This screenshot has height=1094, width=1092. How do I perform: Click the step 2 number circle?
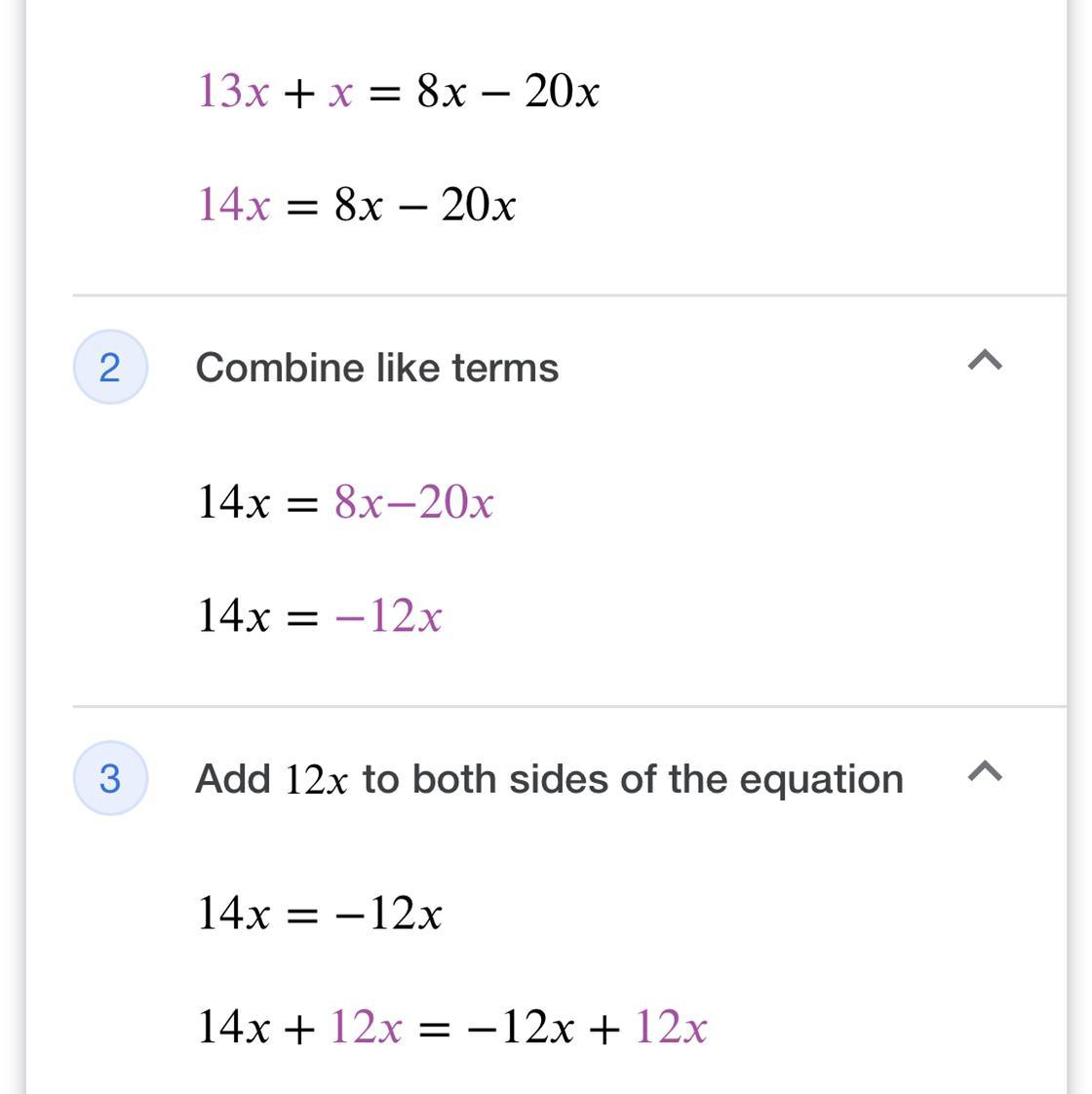pyautogui.click(x=110, y=367)
